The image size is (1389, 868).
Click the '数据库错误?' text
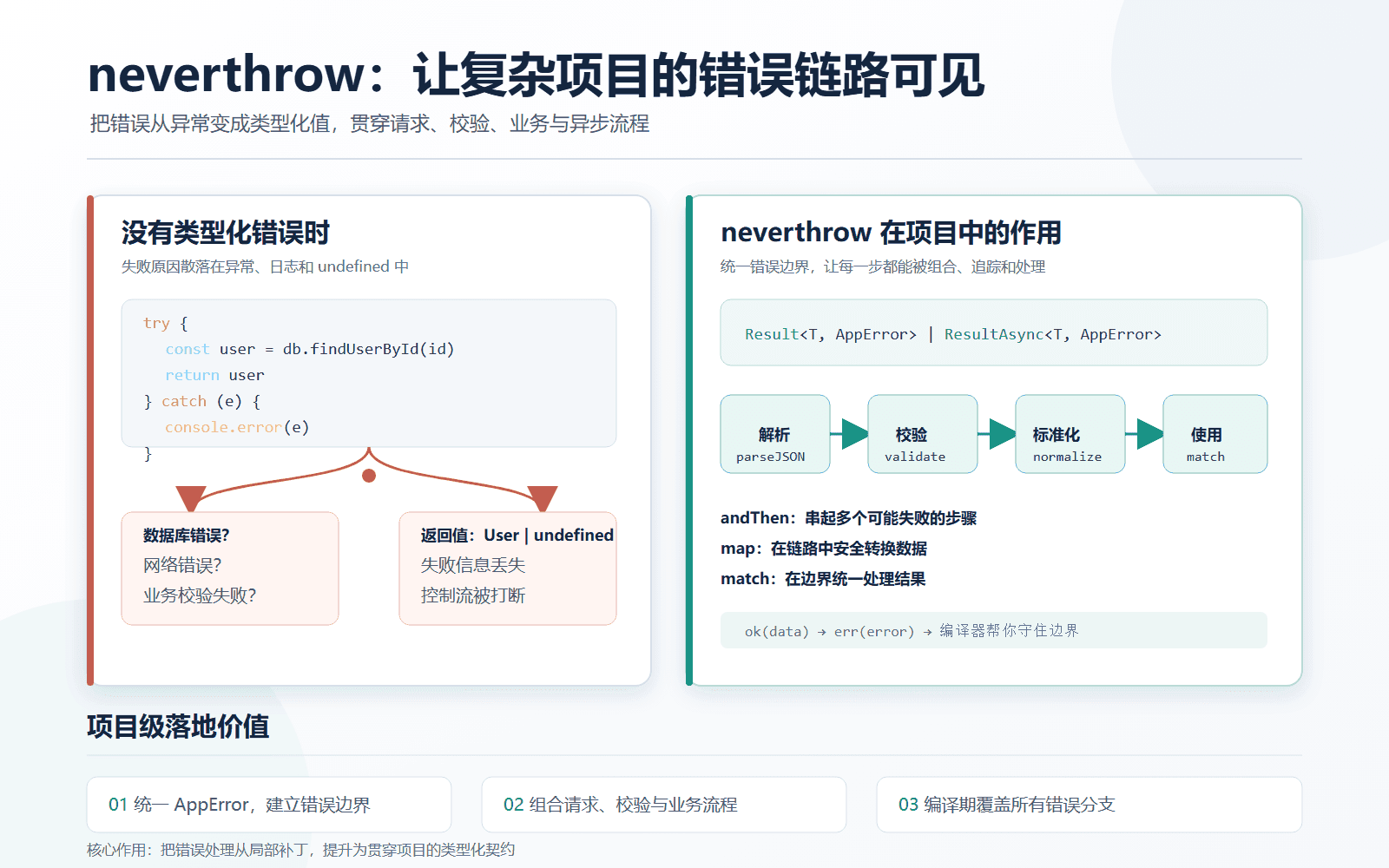[x=187, y=536]
